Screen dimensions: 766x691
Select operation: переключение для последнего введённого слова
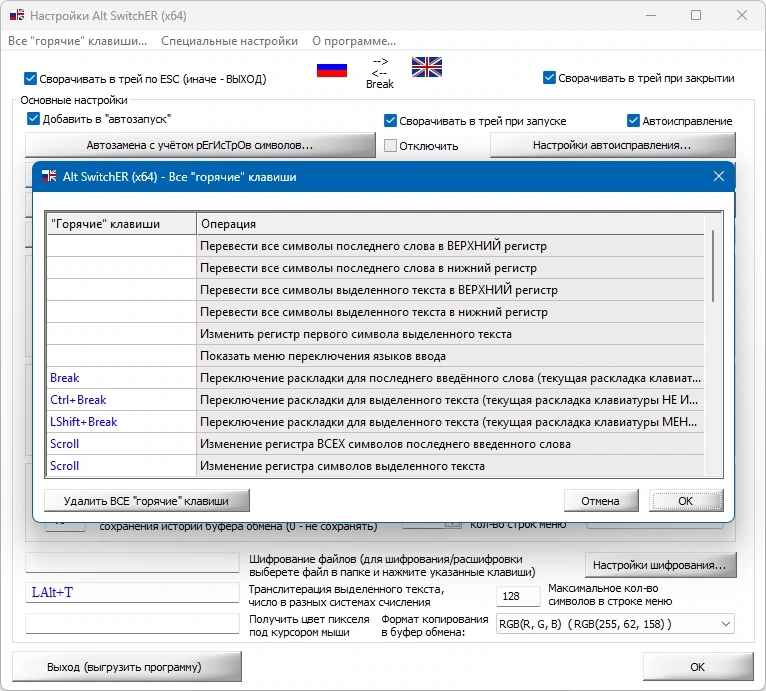(x=450, y=378)
